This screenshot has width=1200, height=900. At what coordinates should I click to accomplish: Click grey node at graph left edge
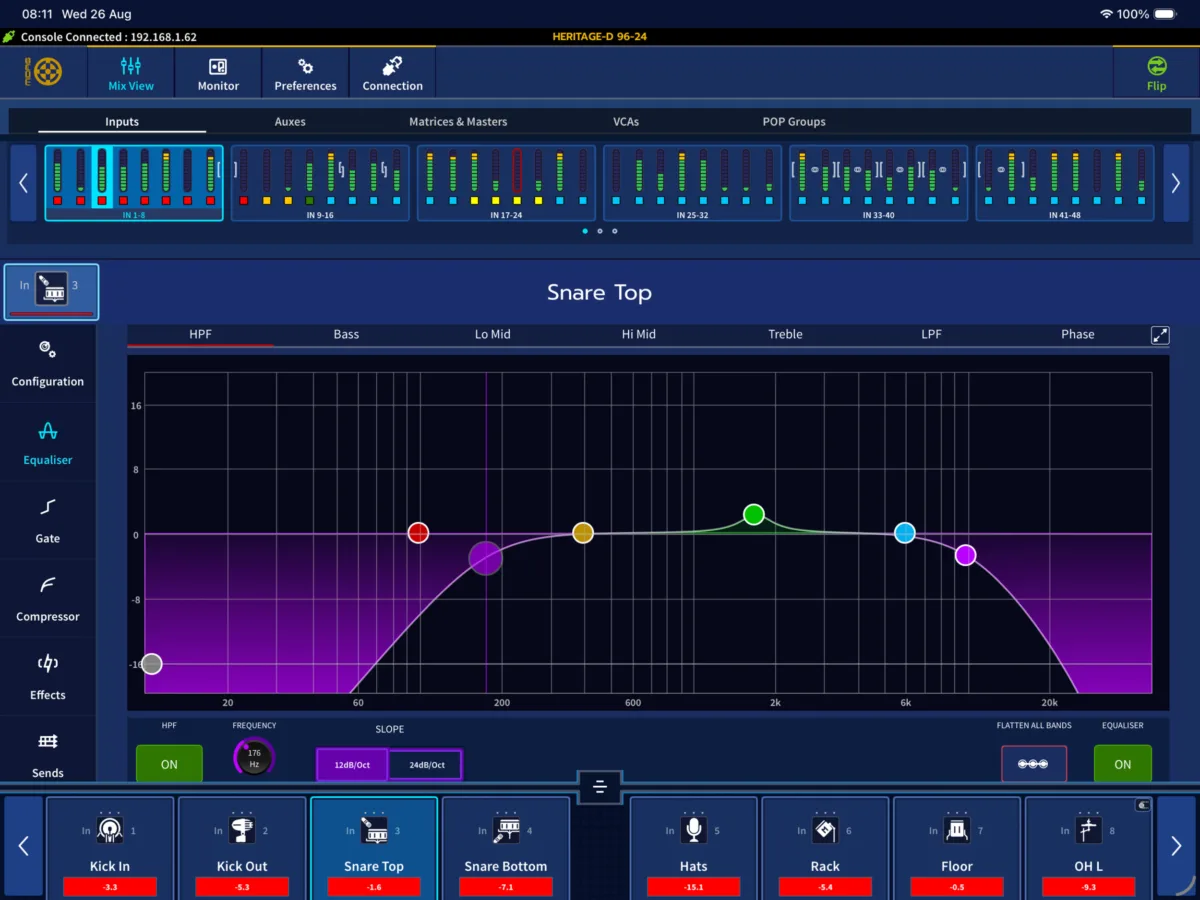click(x=151, y=664)
